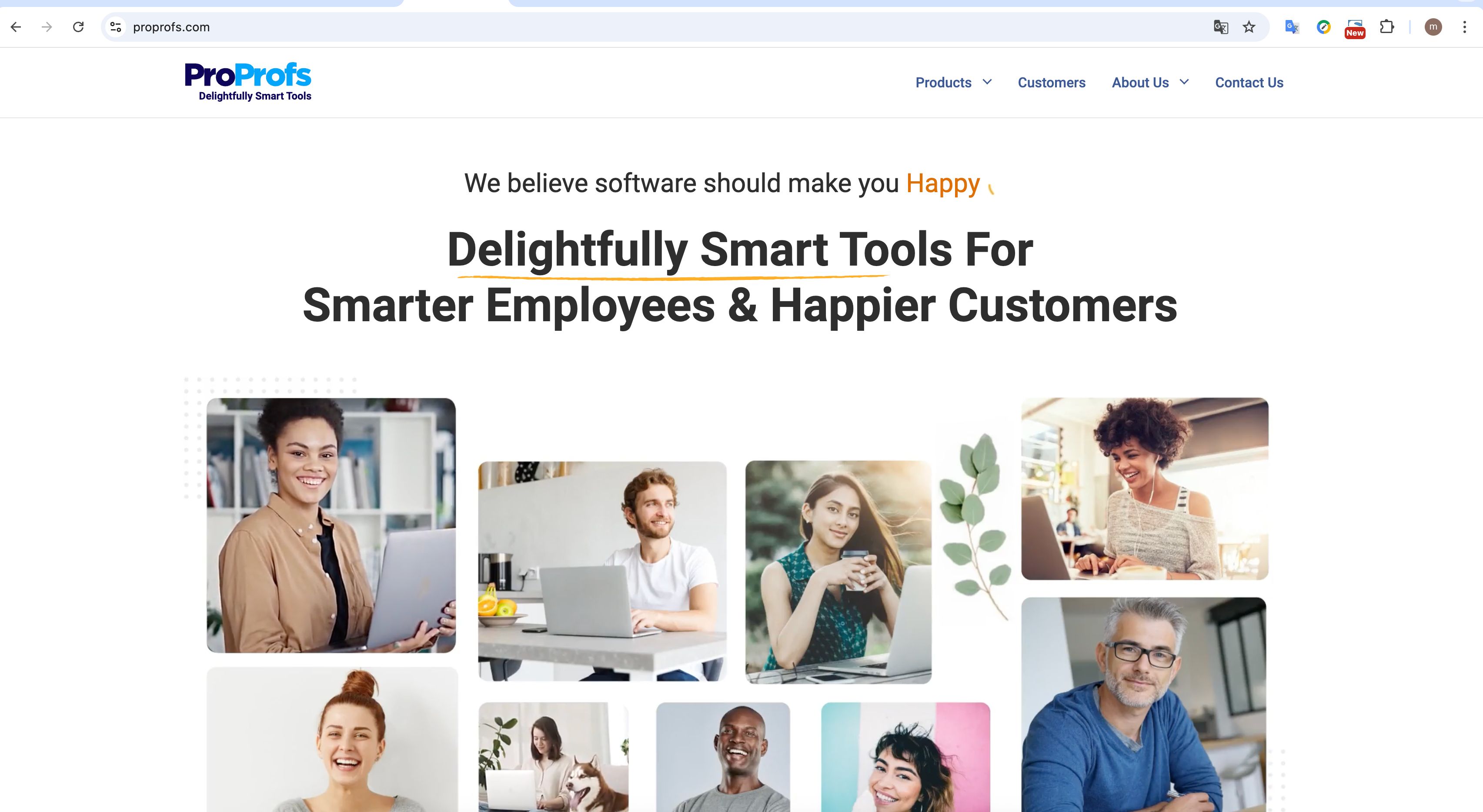Bookmark this page with the star icon
Image resolution: width=1483 pixels, height=812 pixels.
[x=1249, y=27]
